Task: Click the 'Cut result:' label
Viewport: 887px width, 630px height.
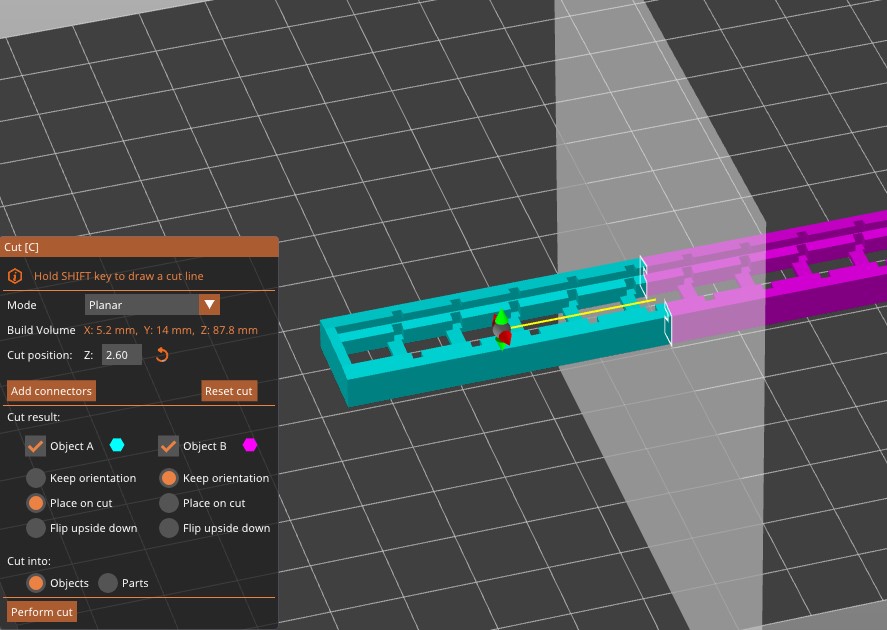Action: point(33,417)
